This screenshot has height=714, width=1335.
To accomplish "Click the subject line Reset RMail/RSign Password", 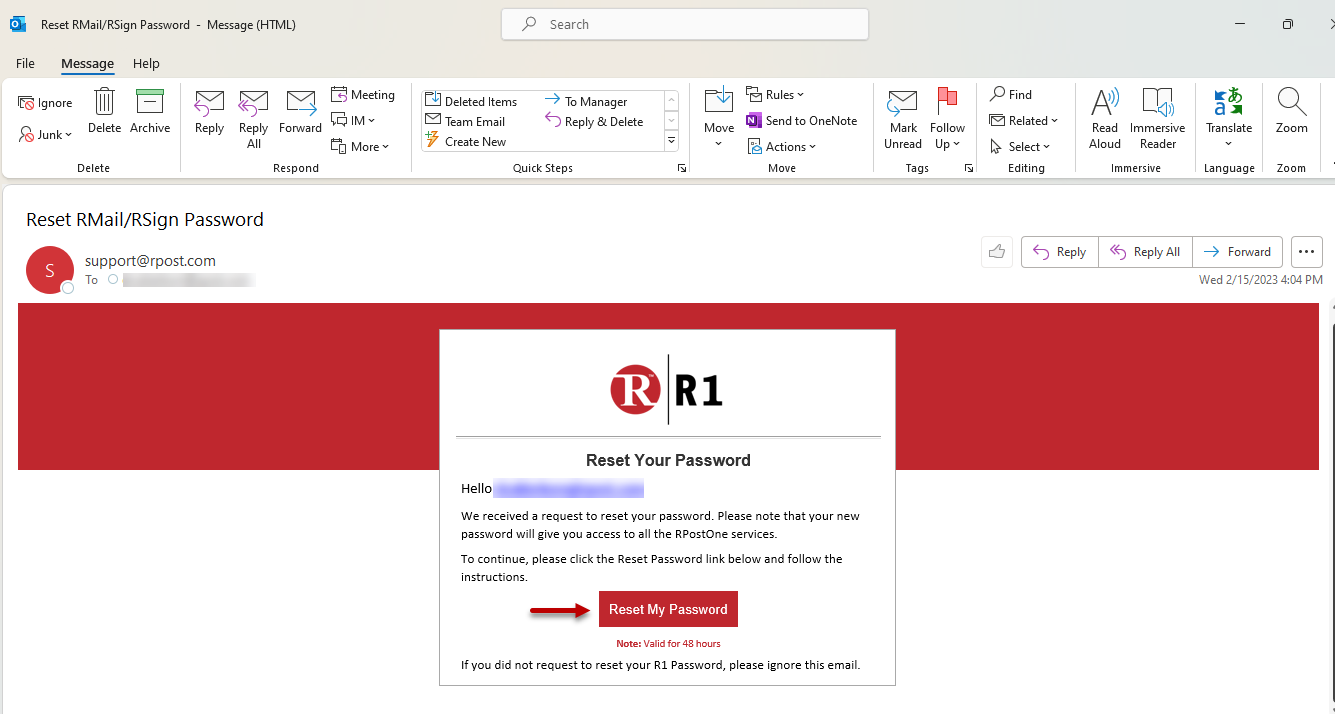I will coord(145,220).
